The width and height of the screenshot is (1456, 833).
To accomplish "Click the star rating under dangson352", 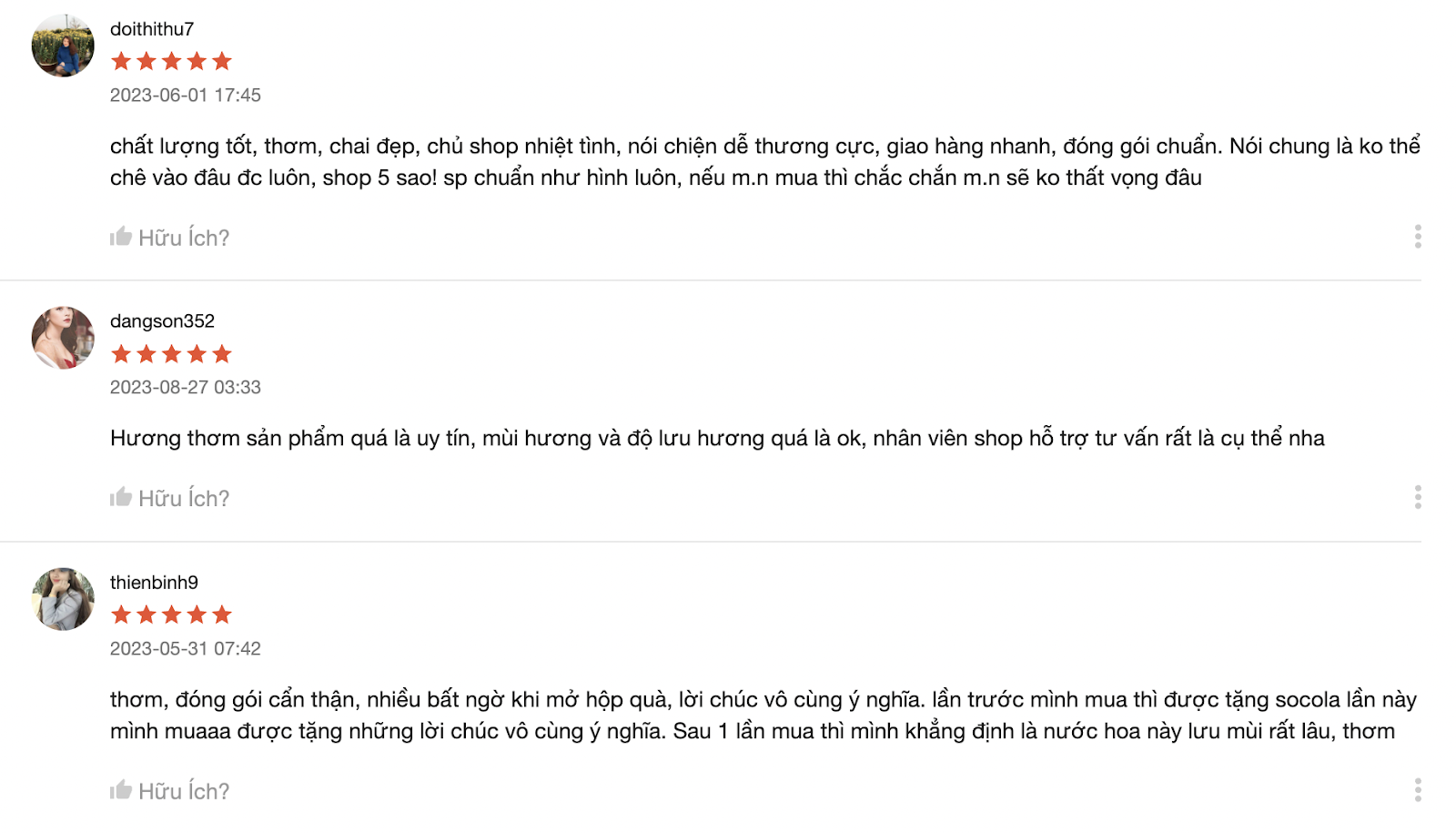I will pyautogui.click(x=171, y=353).
